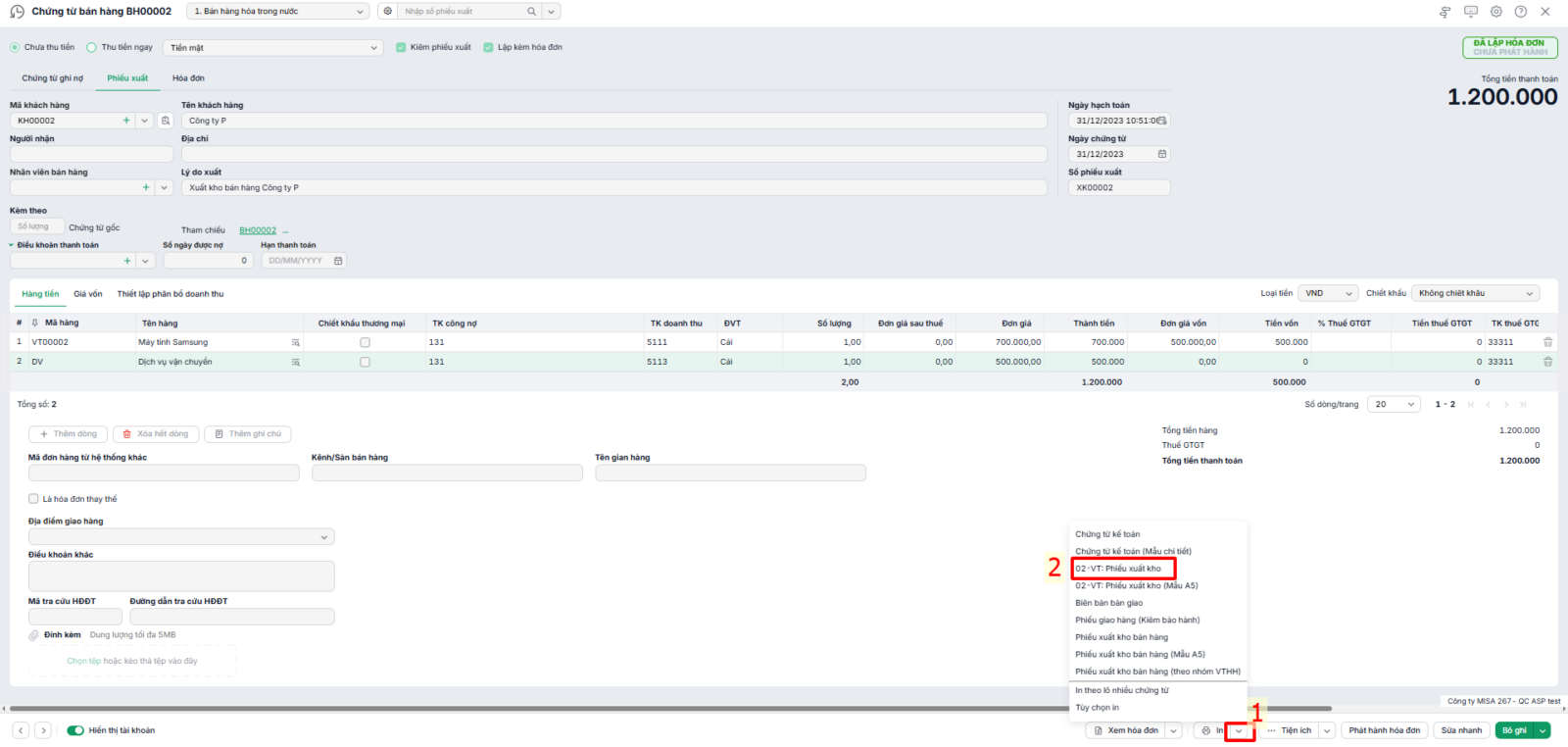Expand the Mã khách hàng dropdown arrow
Screen dimensions: 1568x747
[145, 121]
